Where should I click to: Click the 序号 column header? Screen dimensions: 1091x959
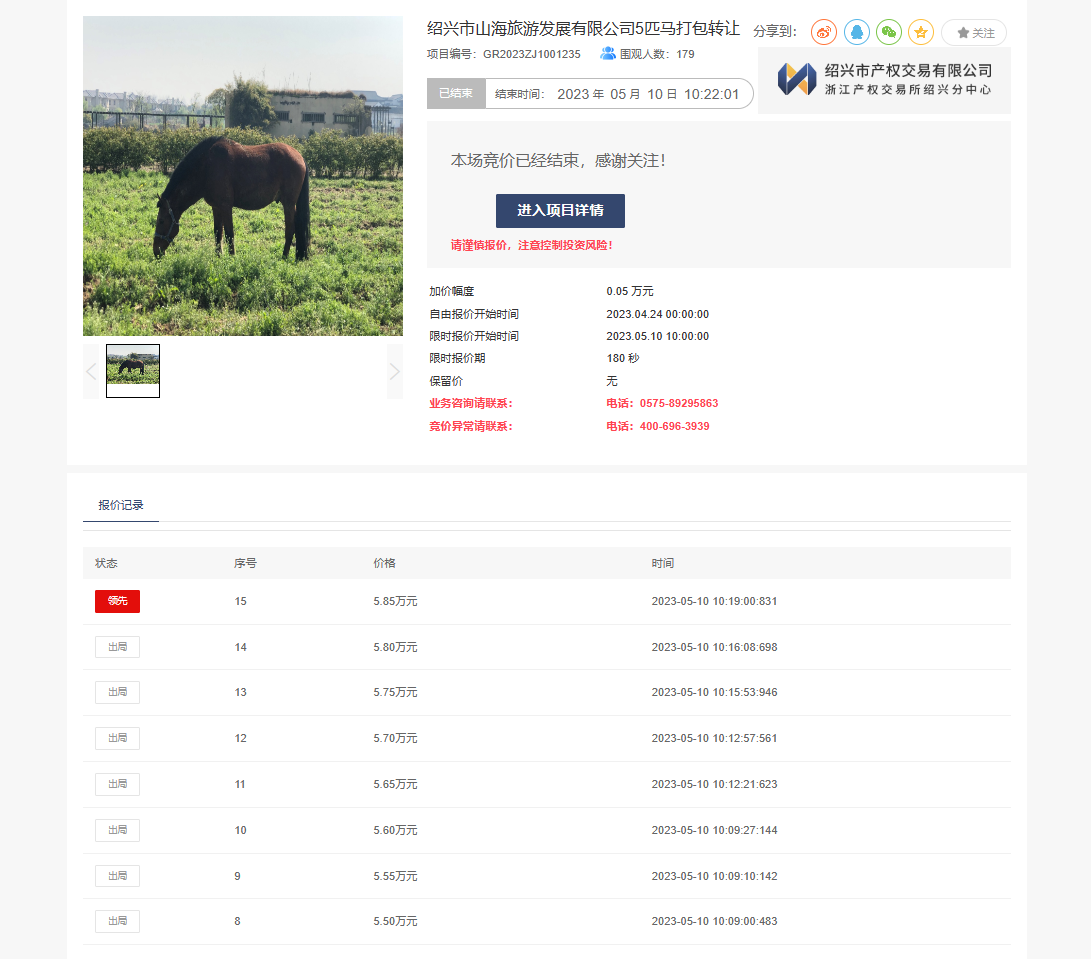(x=246, y=563)
